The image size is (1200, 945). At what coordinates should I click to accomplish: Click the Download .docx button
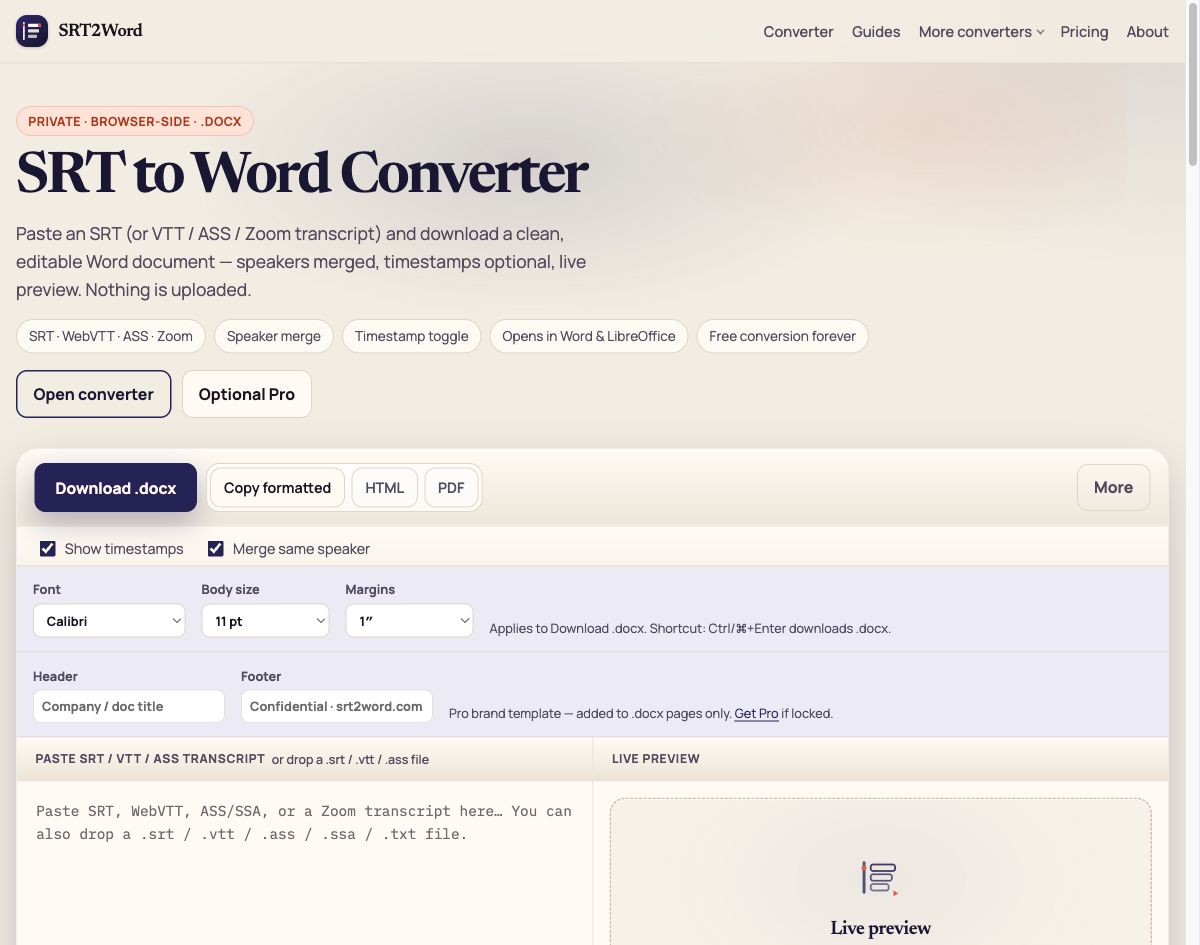115,488
